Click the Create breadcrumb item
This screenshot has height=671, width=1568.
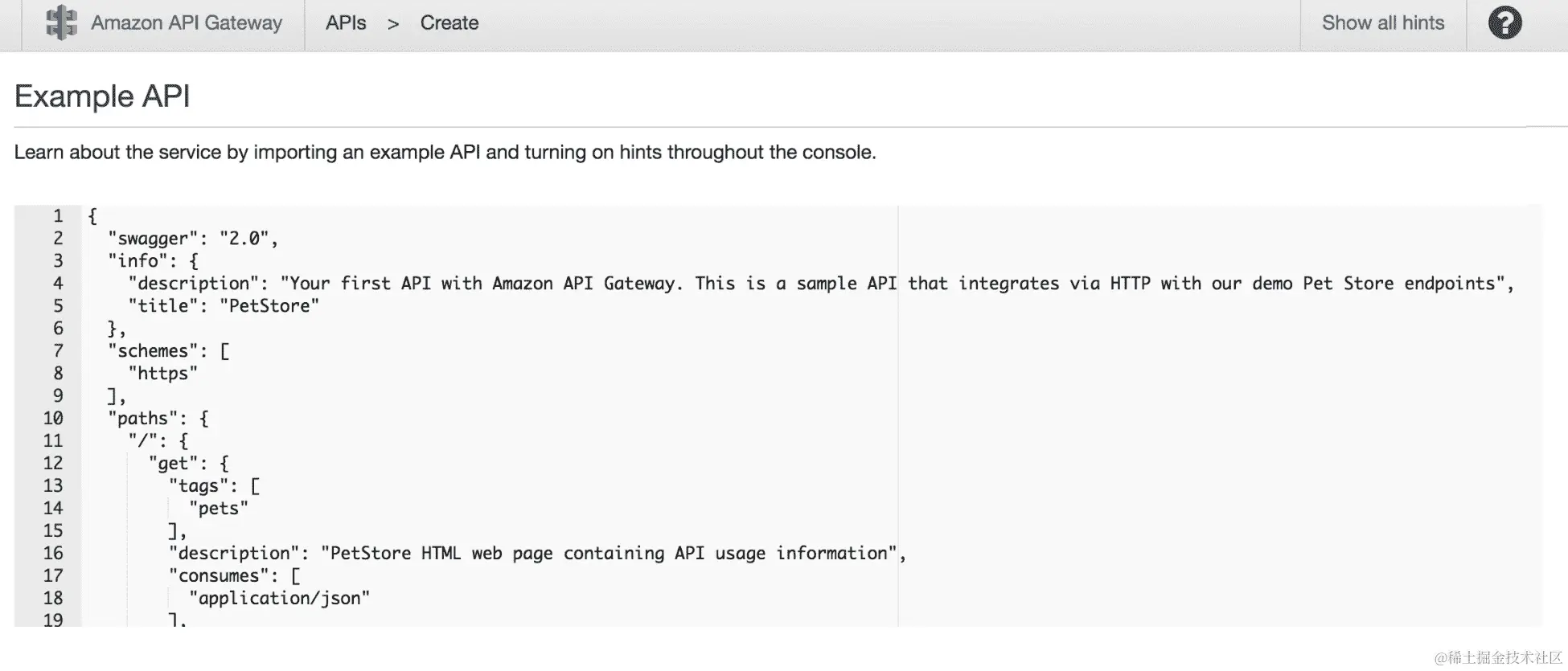click(x=449, y=23)
